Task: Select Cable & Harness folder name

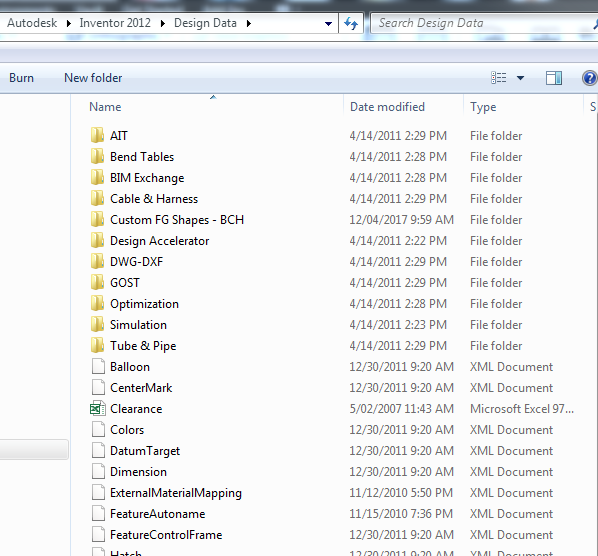Action: (154, 199)
